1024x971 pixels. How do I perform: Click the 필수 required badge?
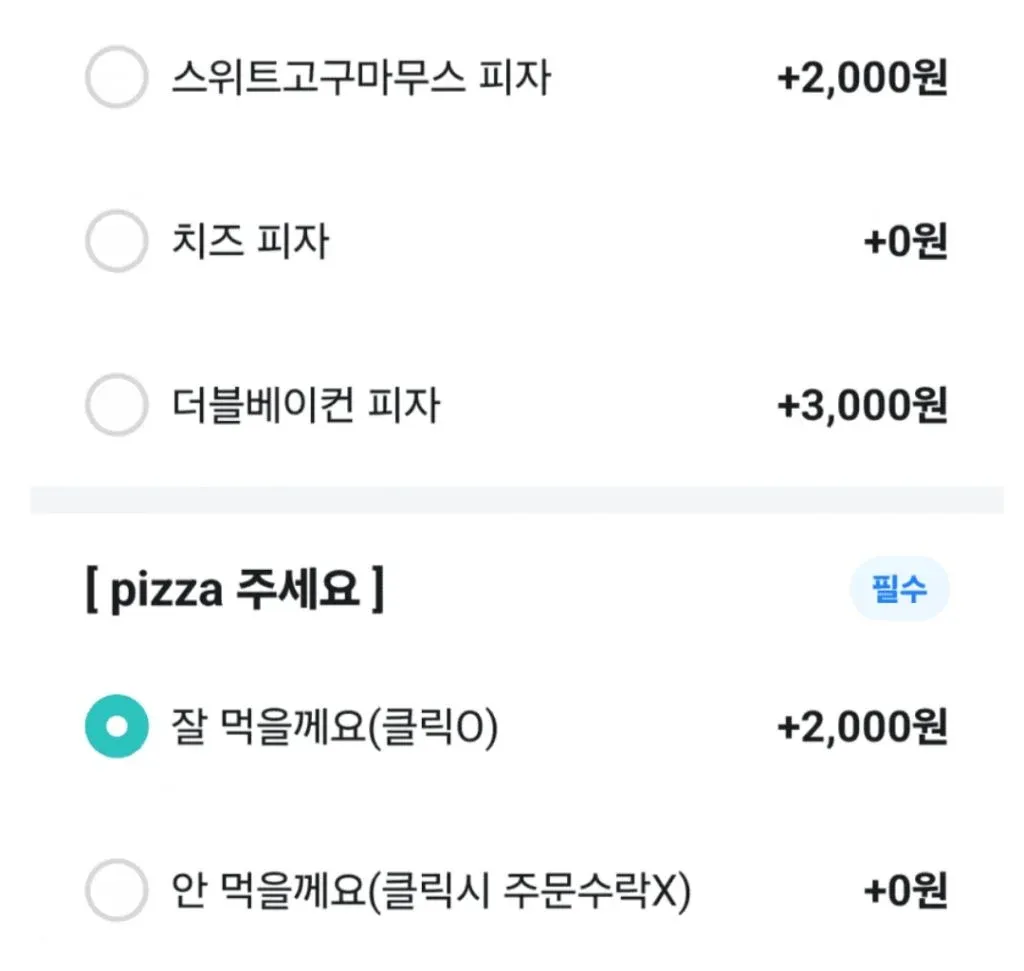pyautogui.click(x=898, y=589)
